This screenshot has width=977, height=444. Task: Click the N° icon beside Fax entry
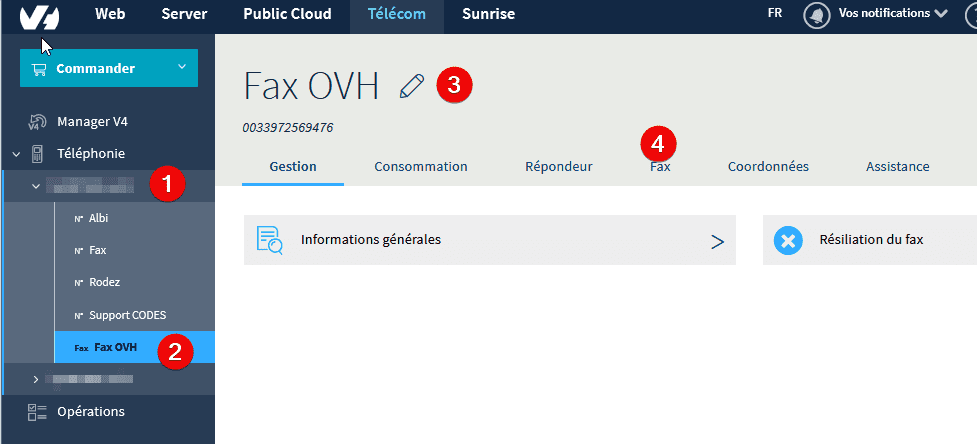79,251
